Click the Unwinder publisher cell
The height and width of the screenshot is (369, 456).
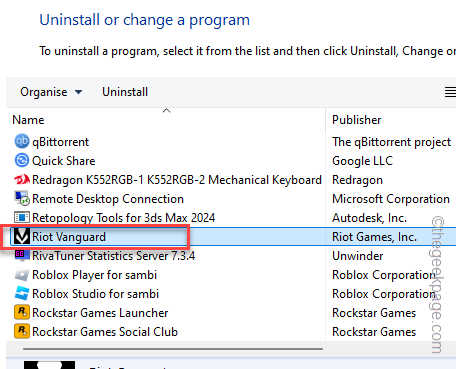pyautogui.click(x=357, y=256)
